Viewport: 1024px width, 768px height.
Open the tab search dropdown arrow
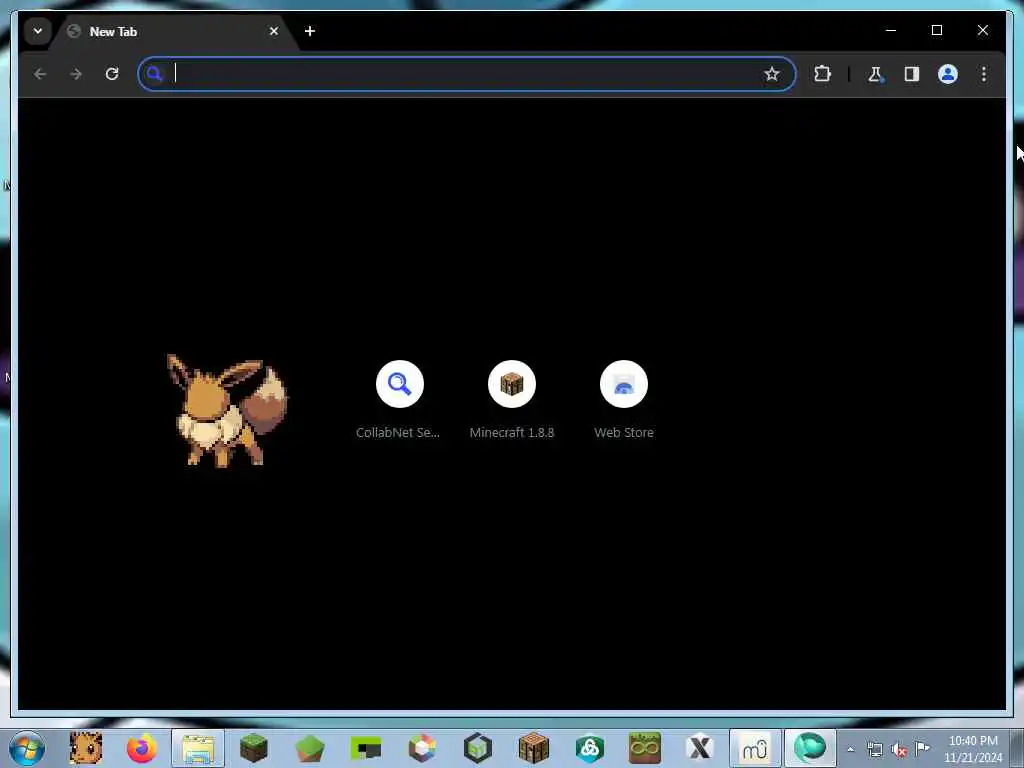point(38,31)
